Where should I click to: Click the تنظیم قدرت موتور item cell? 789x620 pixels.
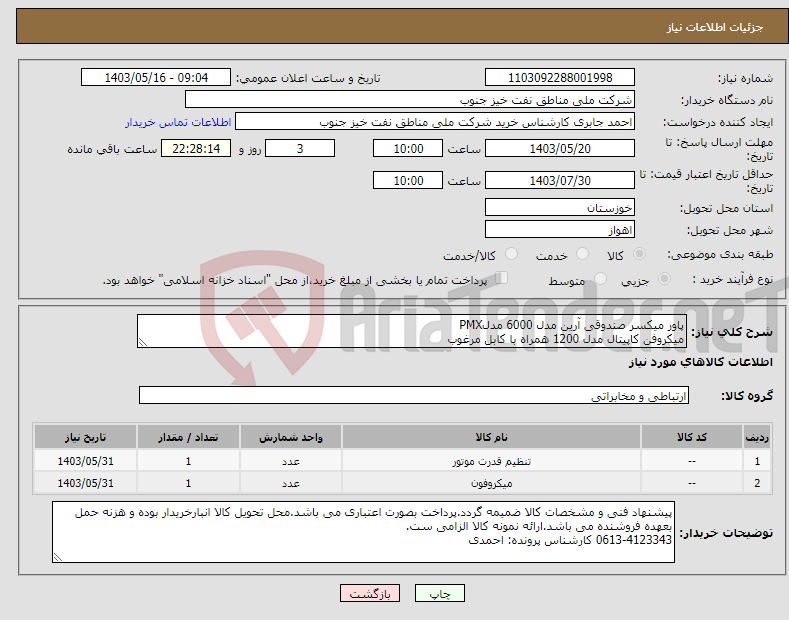(491, 461)
